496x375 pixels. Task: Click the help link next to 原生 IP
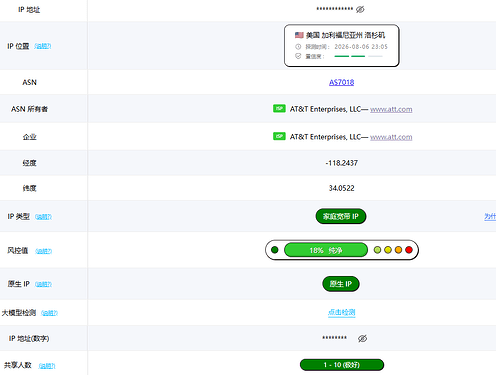coord(43,284)
